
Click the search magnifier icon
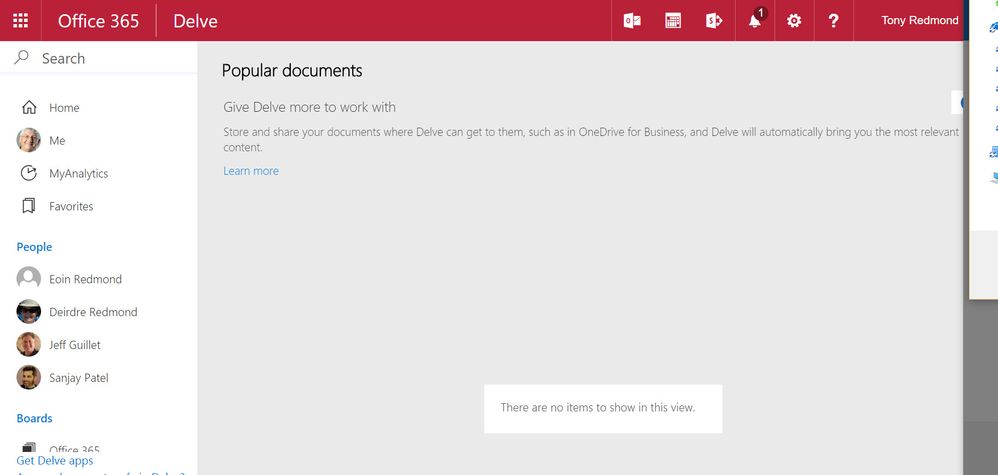[22, 58]
